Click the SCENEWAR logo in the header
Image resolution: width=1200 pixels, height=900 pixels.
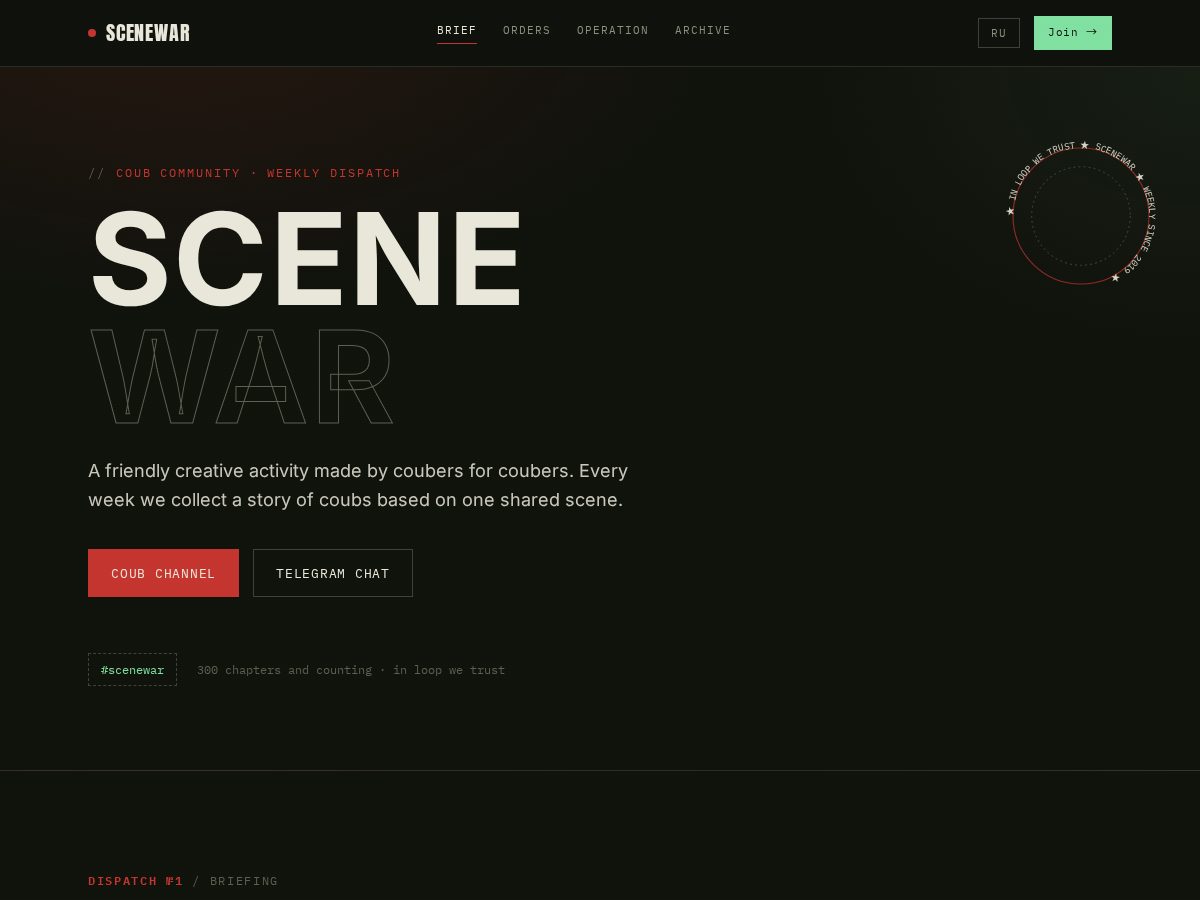[x=139, y=33]
